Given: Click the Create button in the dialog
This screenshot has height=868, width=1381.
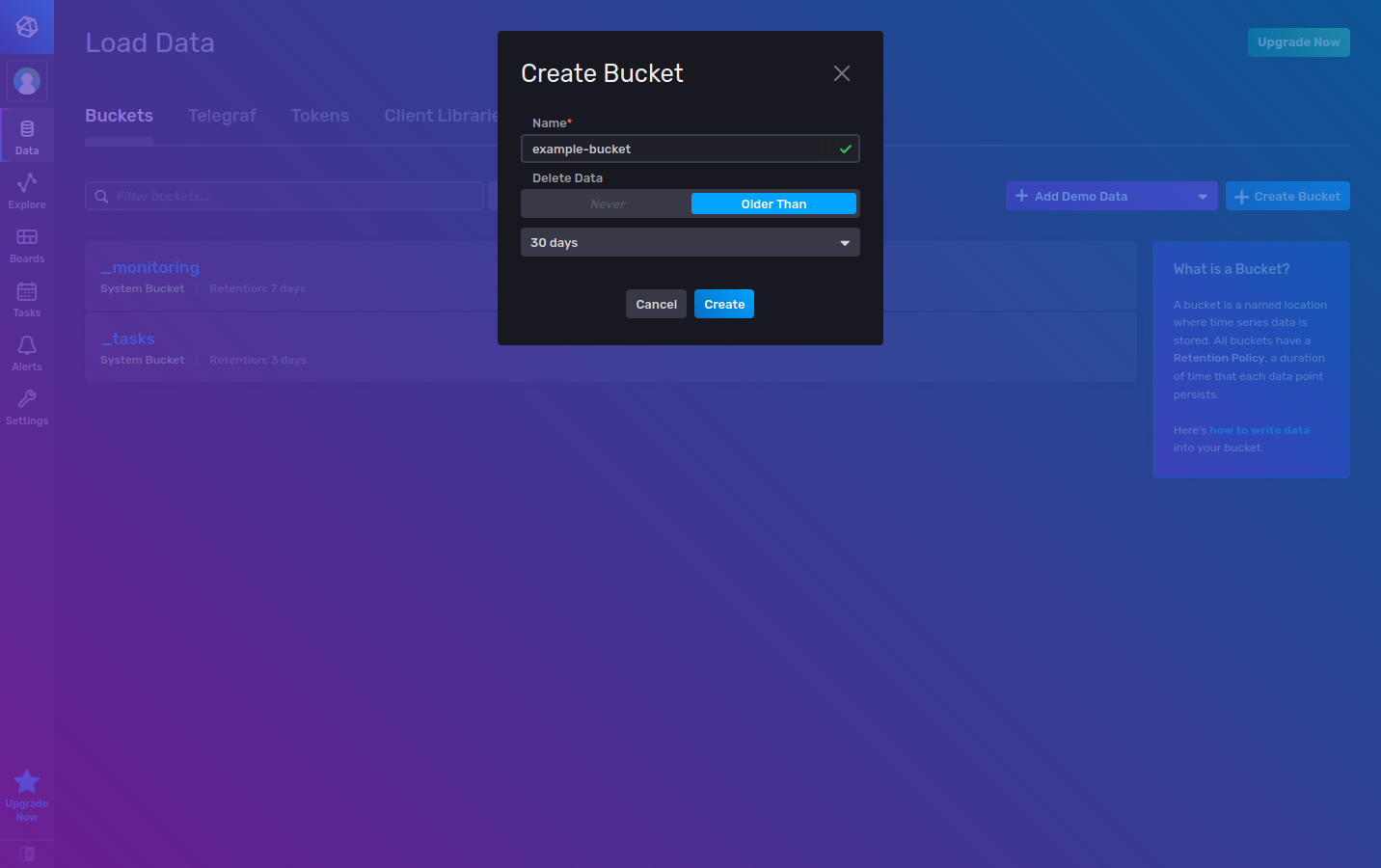Looking at the screenshot, I should coord(723,304).
